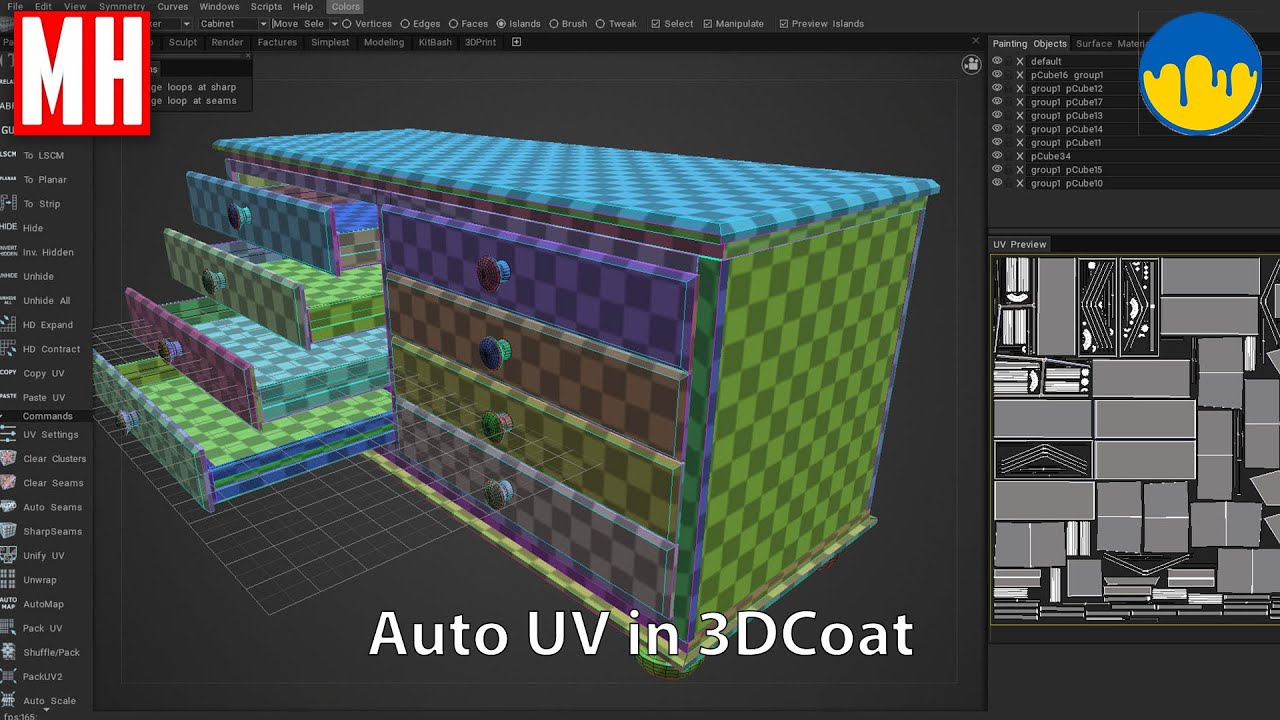
Task: Run the Unwrap command
Action: click(40, 580)
